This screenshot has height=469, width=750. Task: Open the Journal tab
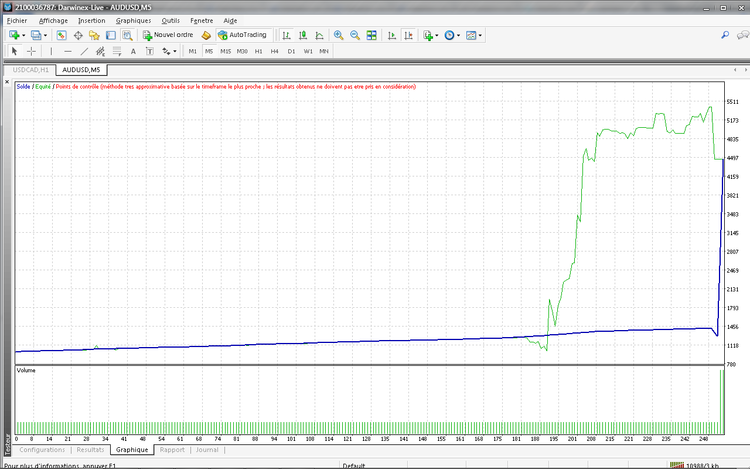[207, 450]
